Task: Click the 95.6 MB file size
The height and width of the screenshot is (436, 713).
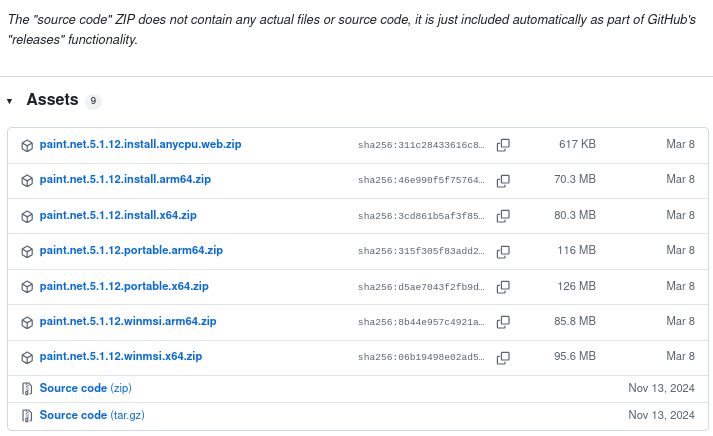Action: point(575,356)
